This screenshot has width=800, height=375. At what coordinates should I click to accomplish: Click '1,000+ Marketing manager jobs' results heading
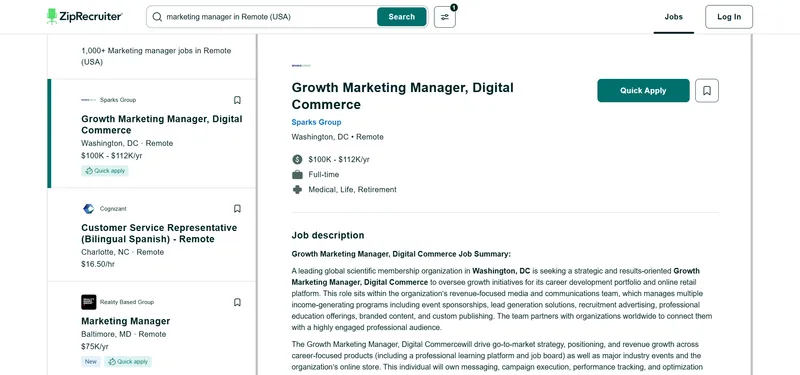(156, 56)
